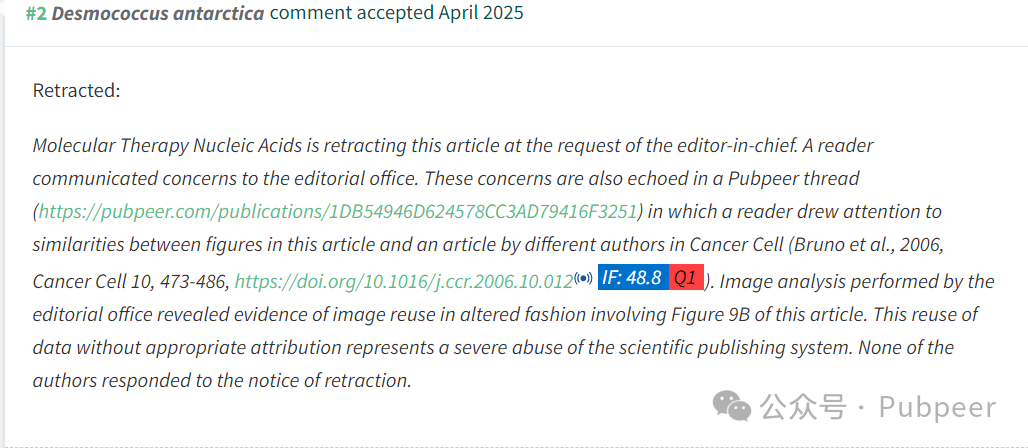
Task: Click the 'comment accepted April 2025' text
Action: click(397, 13)
